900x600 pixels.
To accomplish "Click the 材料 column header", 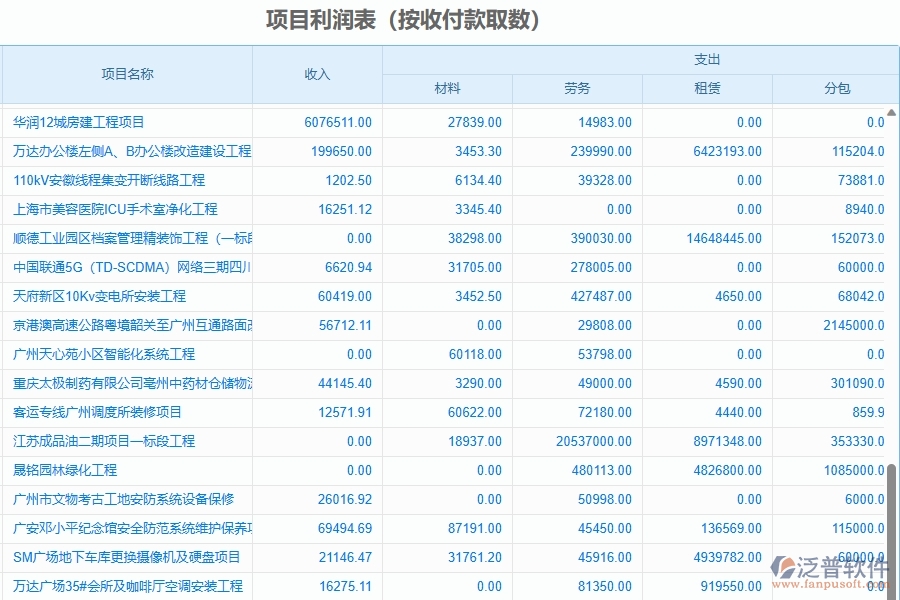I will point(446,89).
